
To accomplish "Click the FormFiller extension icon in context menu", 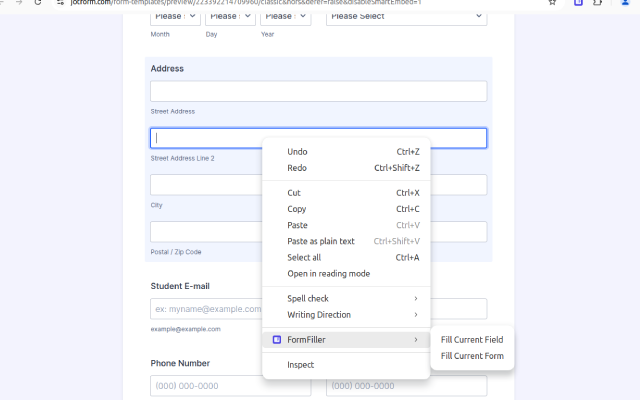I will tap(277, 340).
